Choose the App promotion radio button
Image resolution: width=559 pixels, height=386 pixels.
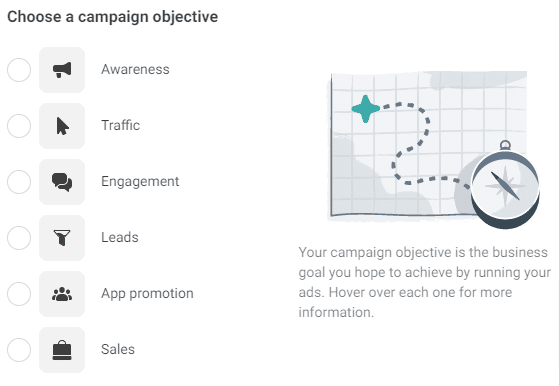coord(19,294)
